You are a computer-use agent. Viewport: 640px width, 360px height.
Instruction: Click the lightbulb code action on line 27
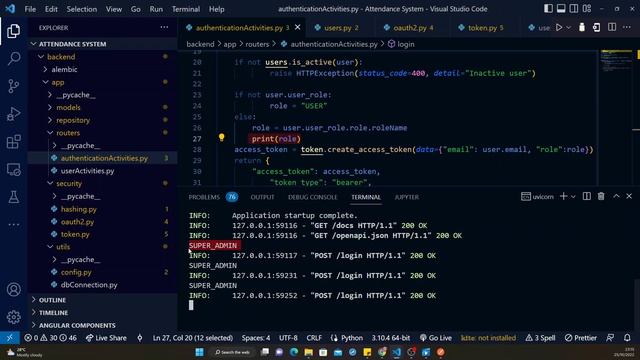[222, 138]
